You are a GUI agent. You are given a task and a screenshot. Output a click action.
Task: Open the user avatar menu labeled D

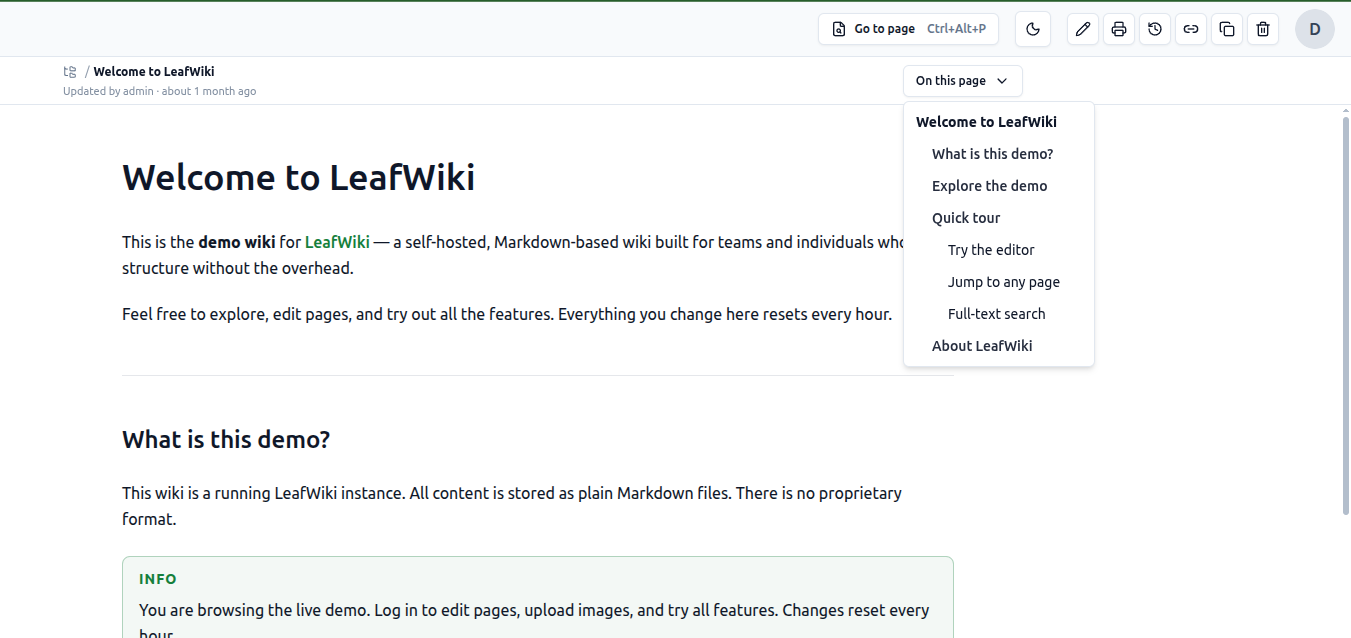pos(1315,29)
